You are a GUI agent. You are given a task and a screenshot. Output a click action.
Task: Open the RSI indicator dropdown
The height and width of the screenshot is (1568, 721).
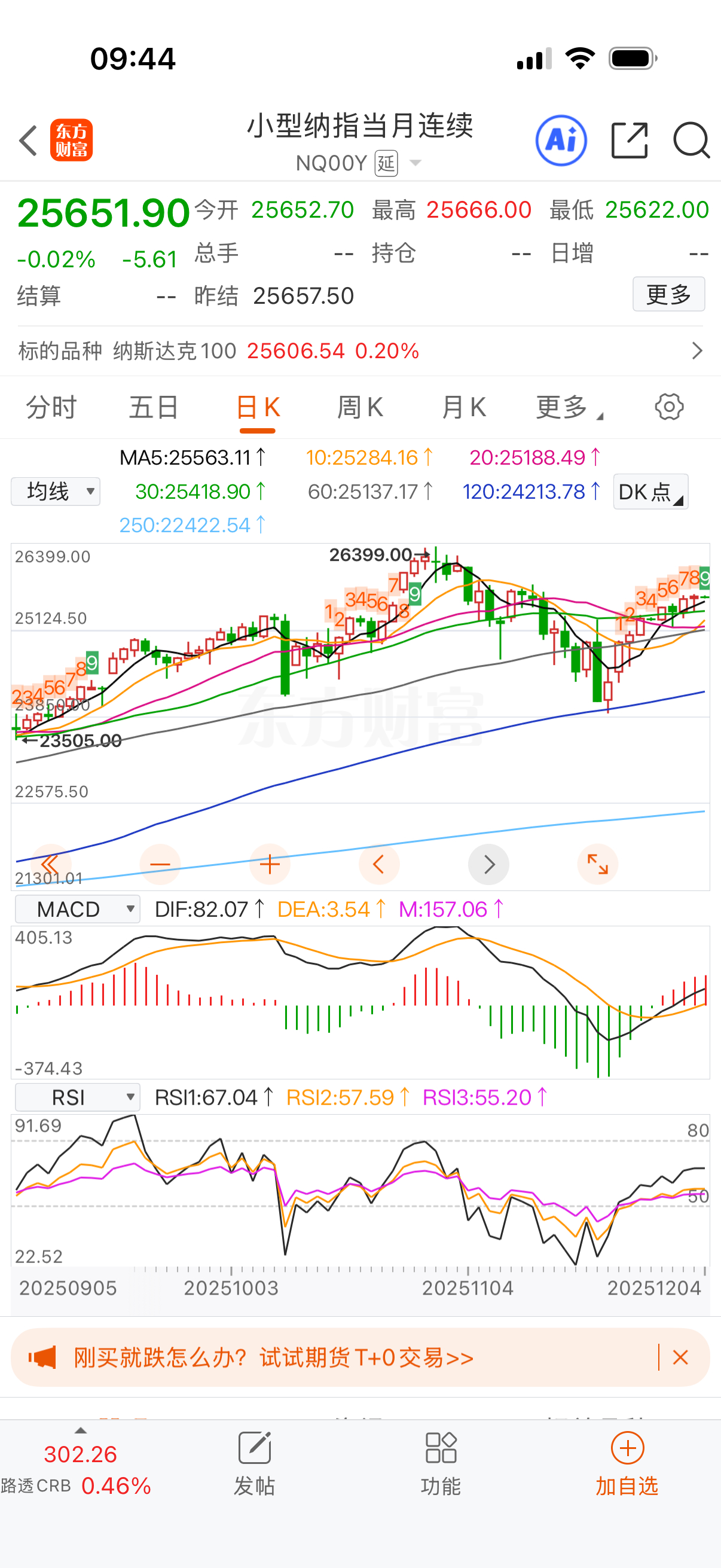(x=77, y=1097)
